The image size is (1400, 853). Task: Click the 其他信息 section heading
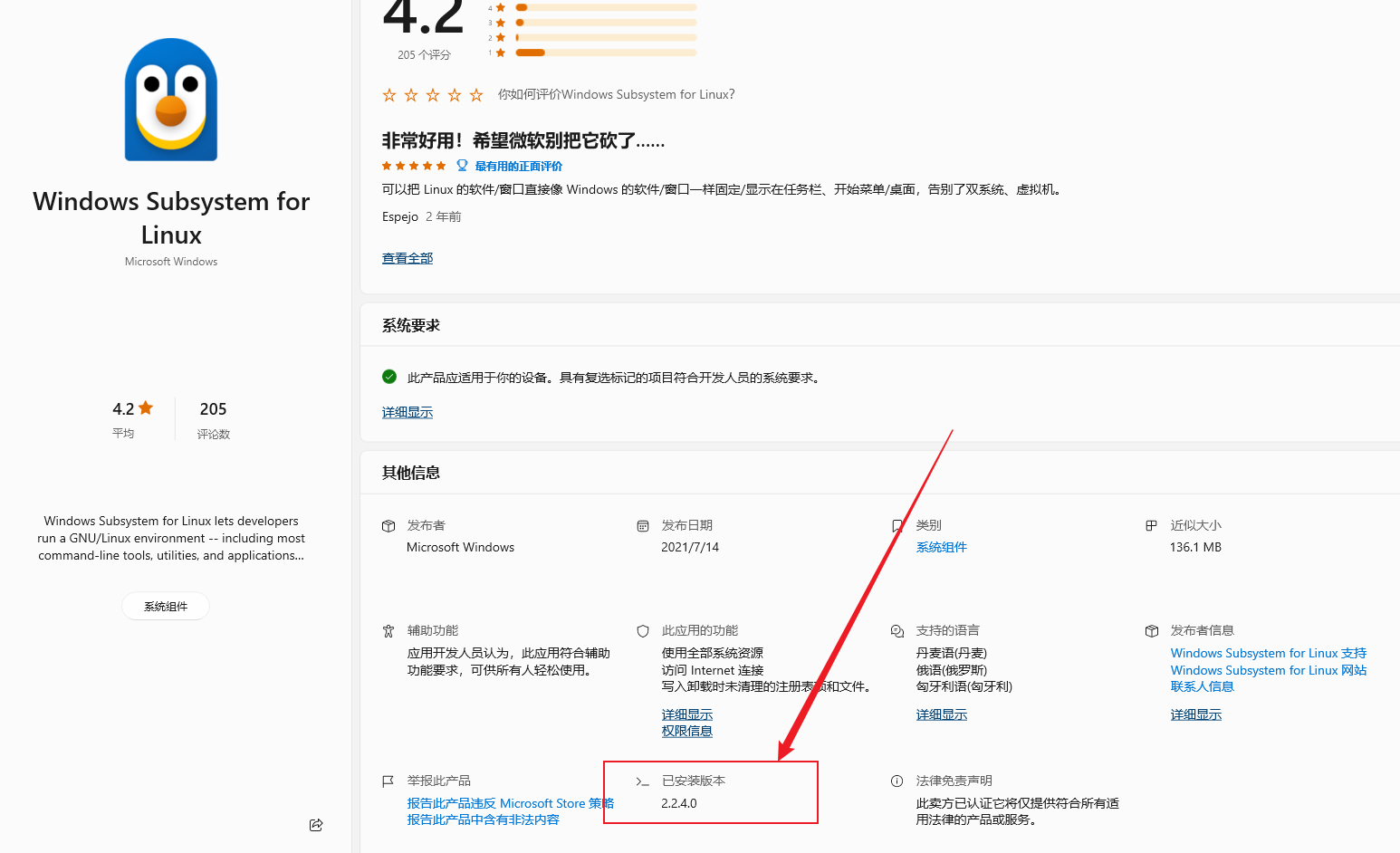pos(411,474)
